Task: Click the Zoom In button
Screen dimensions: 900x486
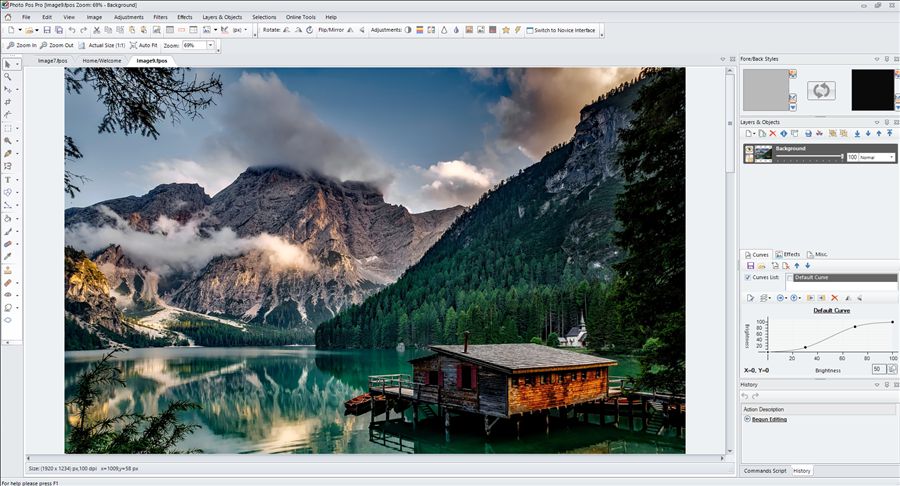Action: click(x=22, y=45)
